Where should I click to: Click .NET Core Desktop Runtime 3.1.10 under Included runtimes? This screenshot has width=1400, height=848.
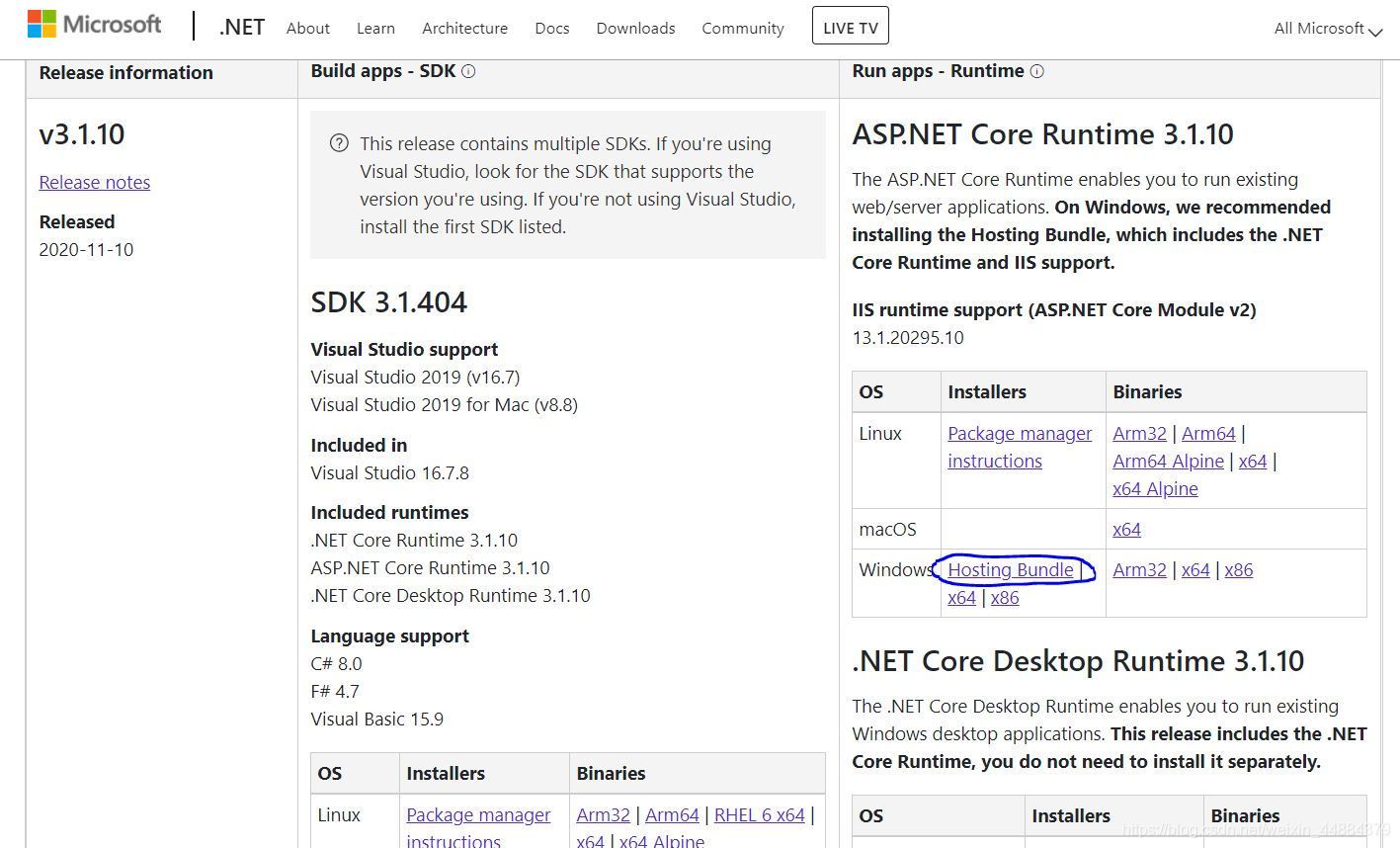(x=451, y=595)
